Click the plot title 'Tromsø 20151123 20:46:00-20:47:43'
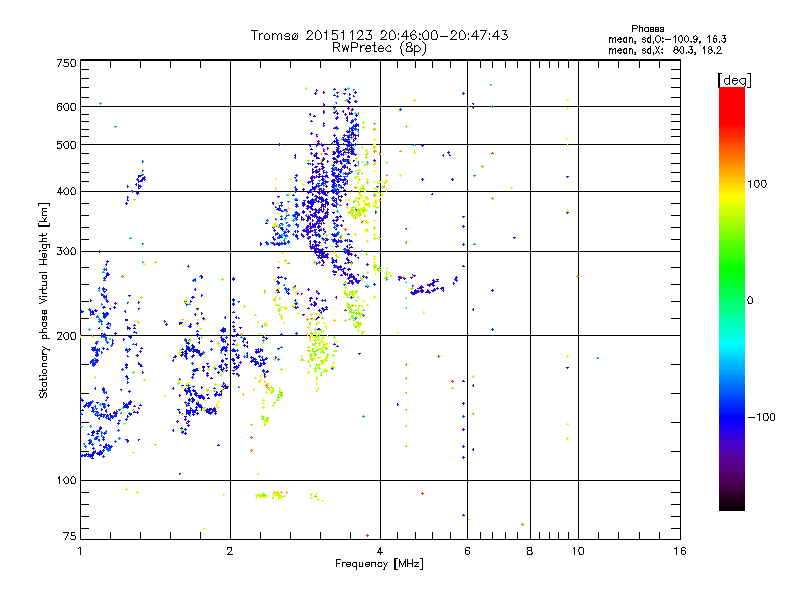This screenshot has width=800, height=600. pos(379,35)
